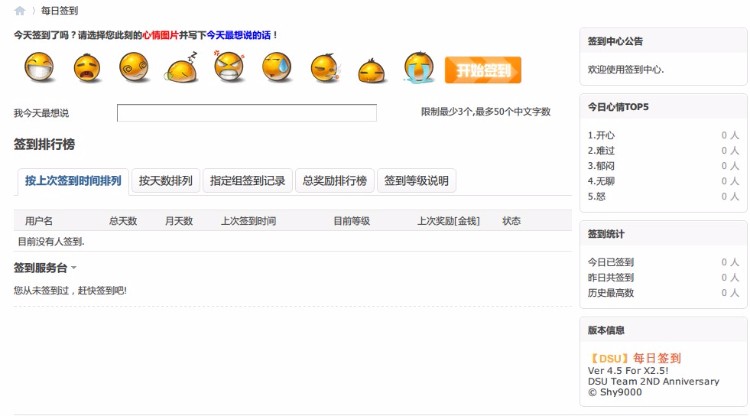Select the sad frowning open-mouth emoticon

[87, 68]
